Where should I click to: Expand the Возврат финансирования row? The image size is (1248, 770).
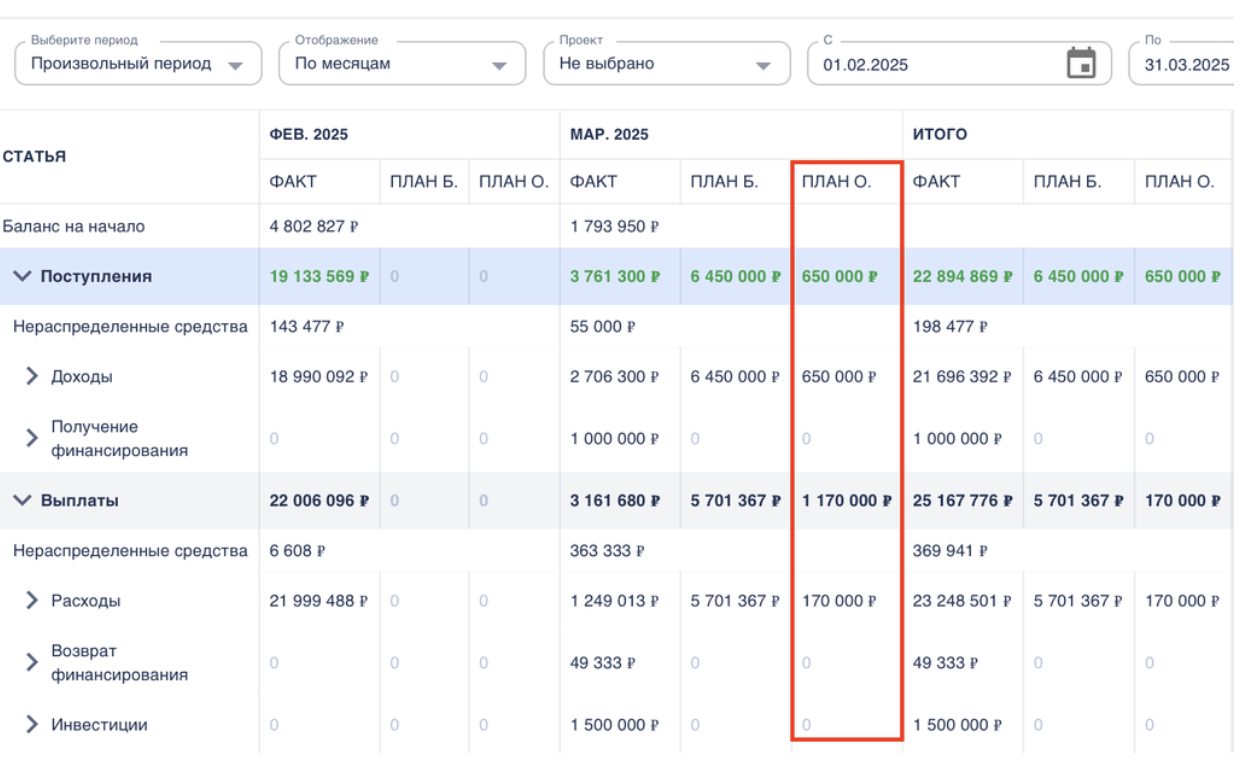[x=32, y=662]
